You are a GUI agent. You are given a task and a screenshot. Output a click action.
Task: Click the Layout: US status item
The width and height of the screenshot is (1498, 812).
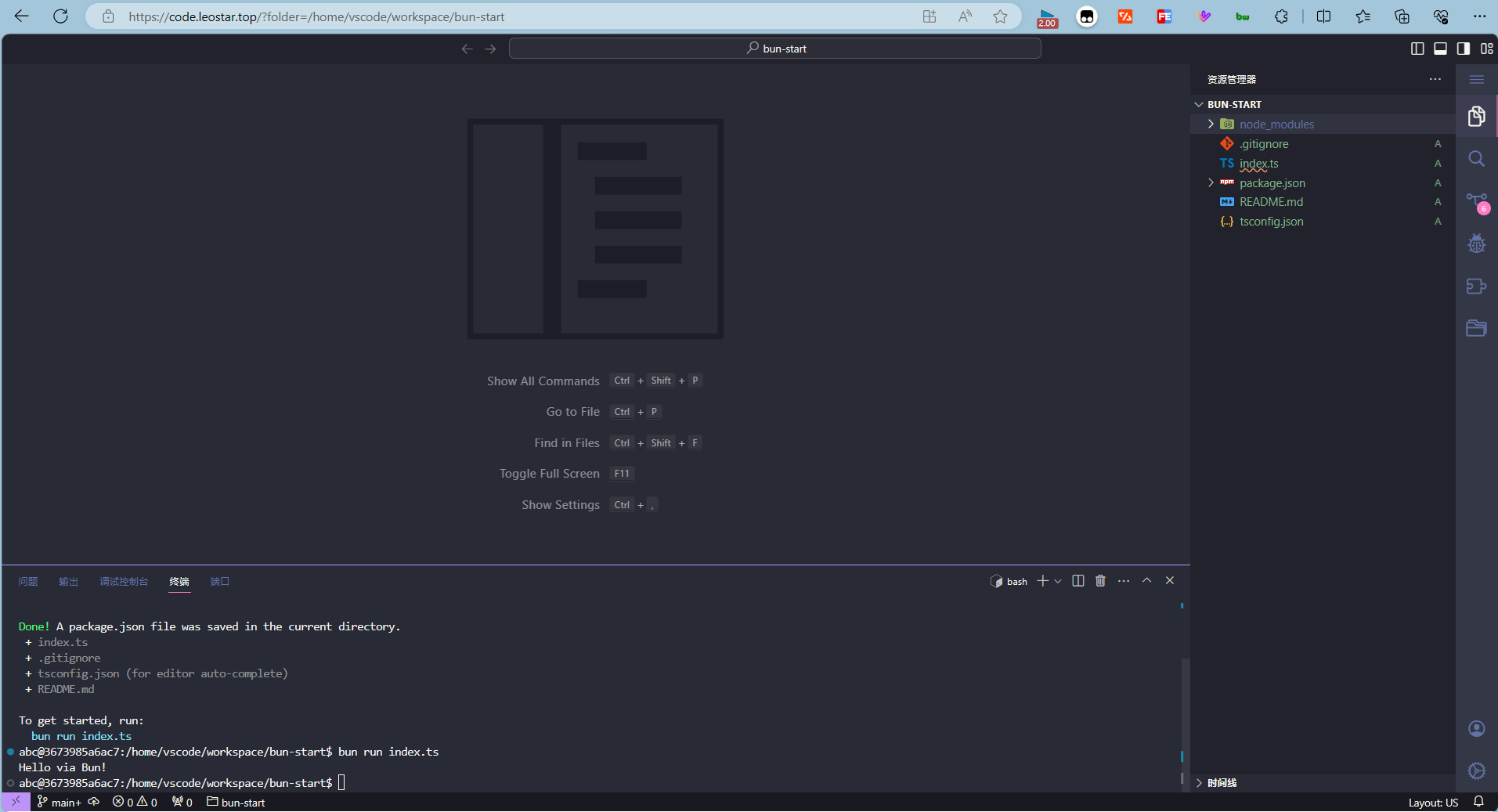[1433, 803]
